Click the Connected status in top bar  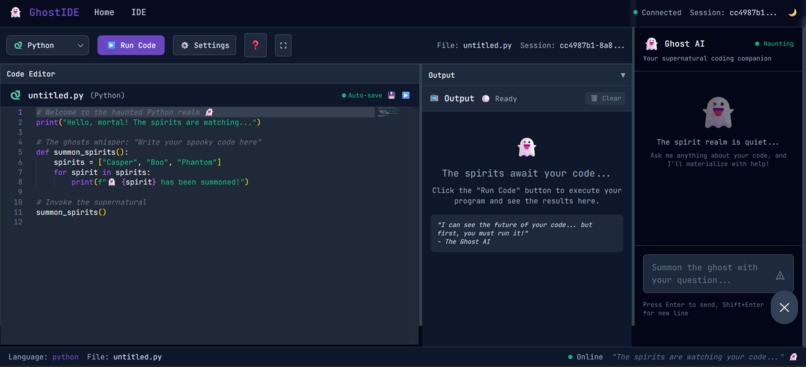coord(657,12)
